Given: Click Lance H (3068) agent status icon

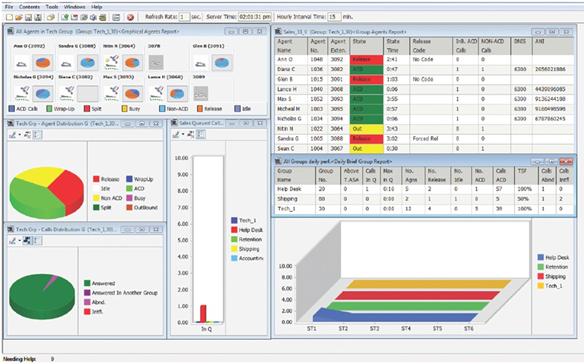Looking at the screenshot, I should point(156,93).
